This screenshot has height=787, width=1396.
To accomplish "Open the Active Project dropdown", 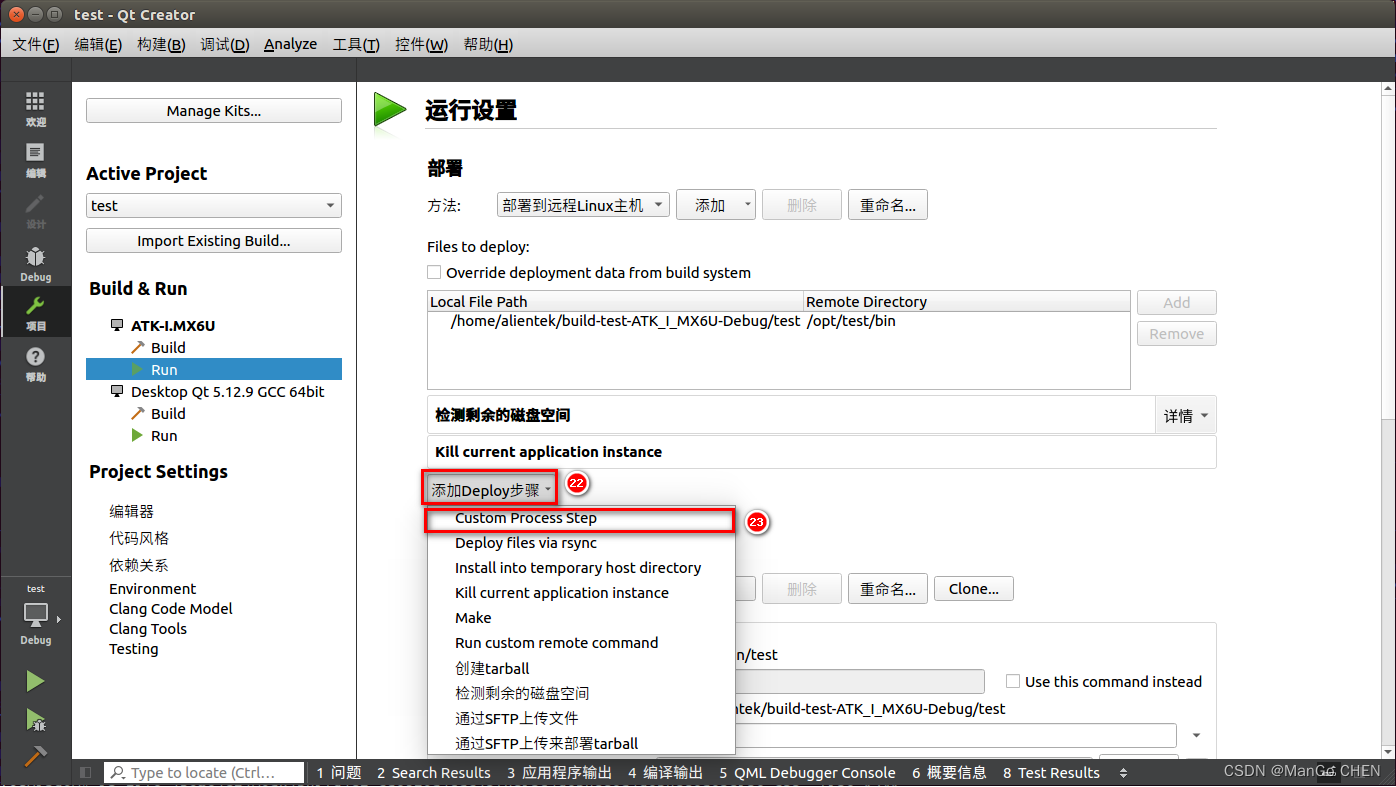I will pos(213,205).
